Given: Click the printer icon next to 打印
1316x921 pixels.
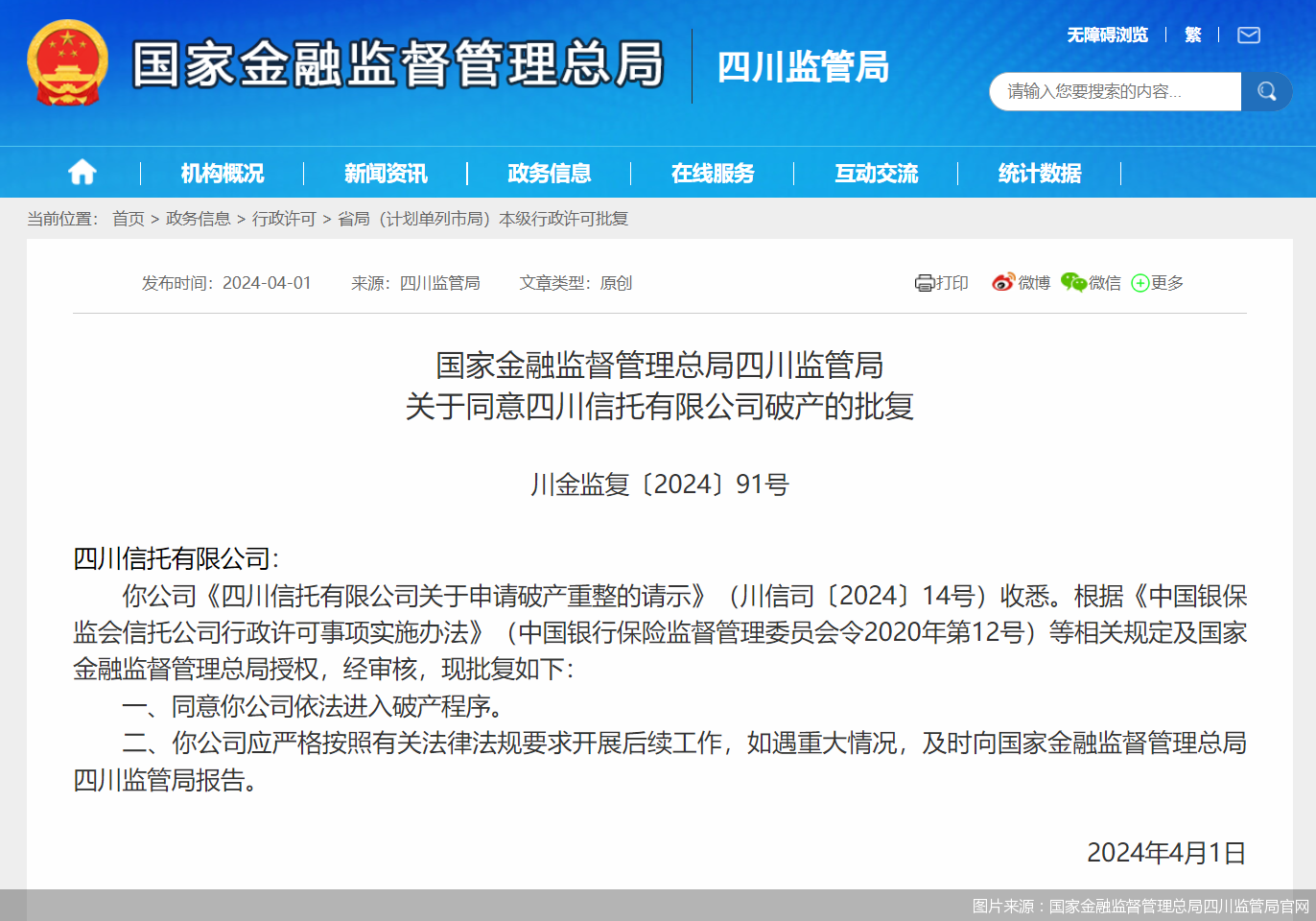Looking at the screenshot, I should 924,283.
